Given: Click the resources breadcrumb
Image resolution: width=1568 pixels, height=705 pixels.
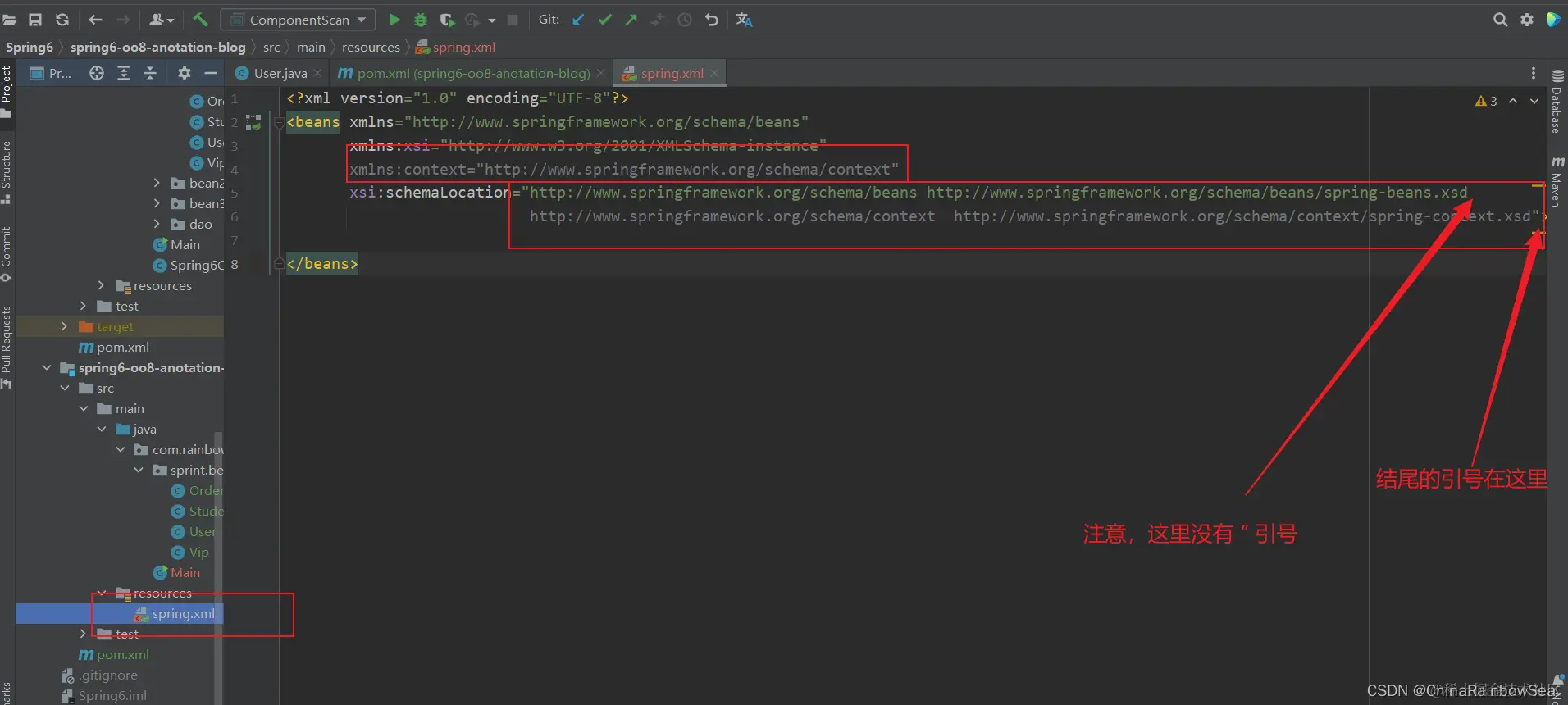Looking at the screenshot, I should (x=371, y=47).
